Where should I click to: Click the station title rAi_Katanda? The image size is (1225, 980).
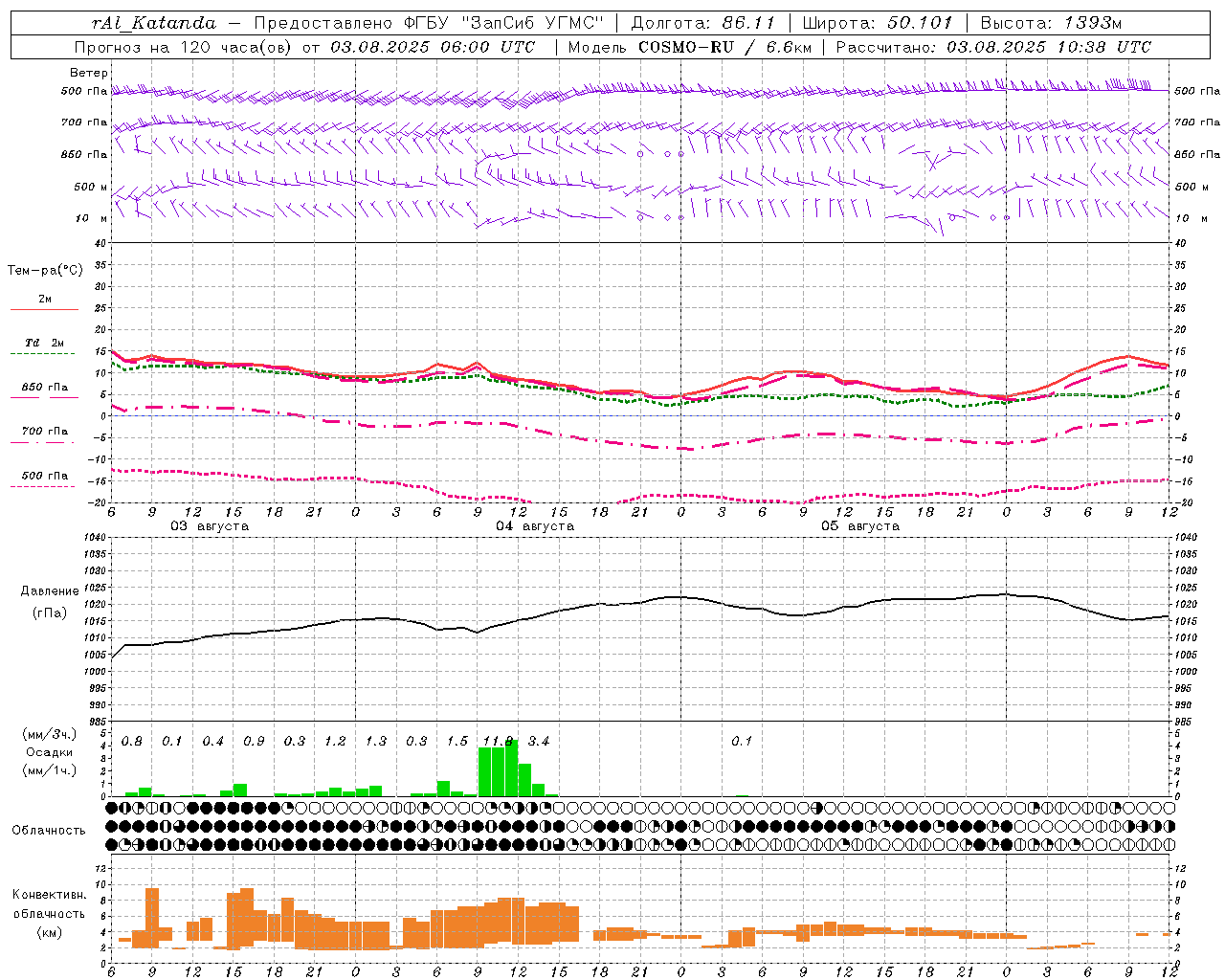click(154, 23)
